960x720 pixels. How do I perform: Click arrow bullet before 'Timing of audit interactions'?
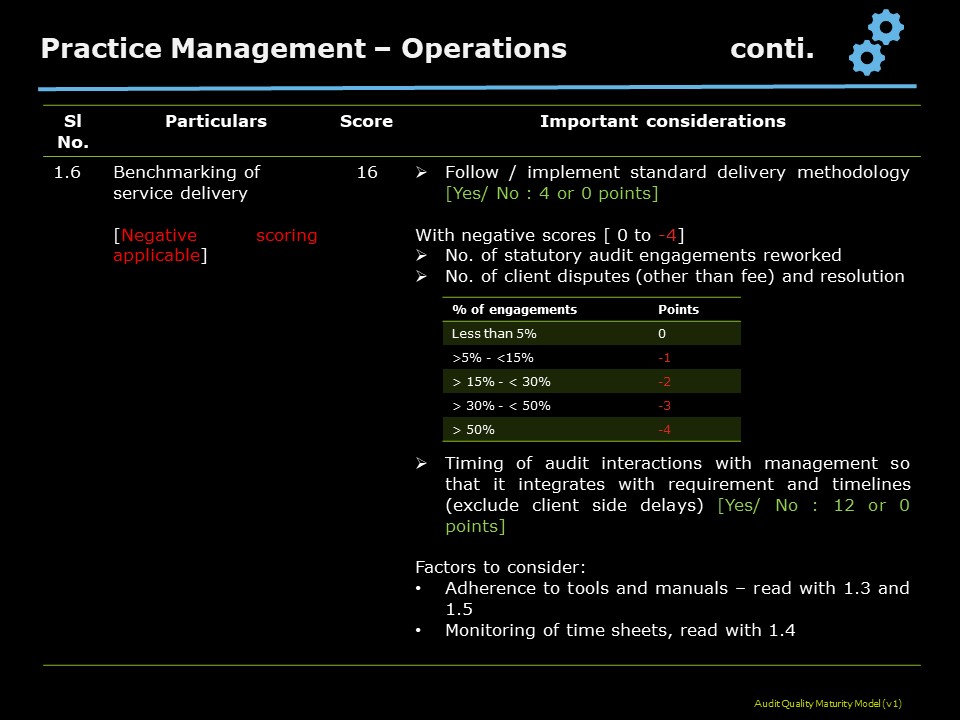tap(421, 463)
